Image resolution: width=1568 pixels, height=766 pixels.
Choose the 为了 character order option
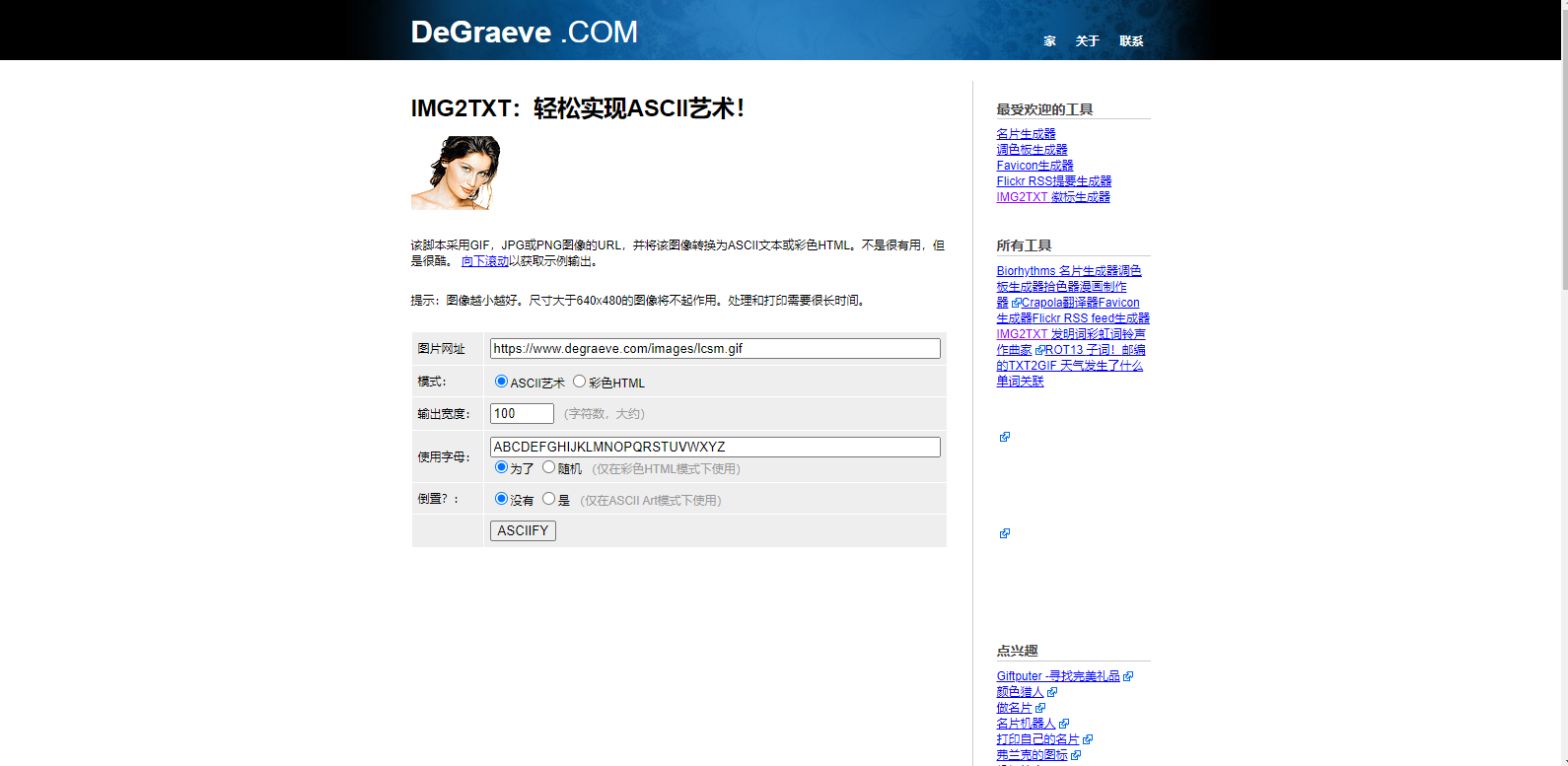coord(501,467)
